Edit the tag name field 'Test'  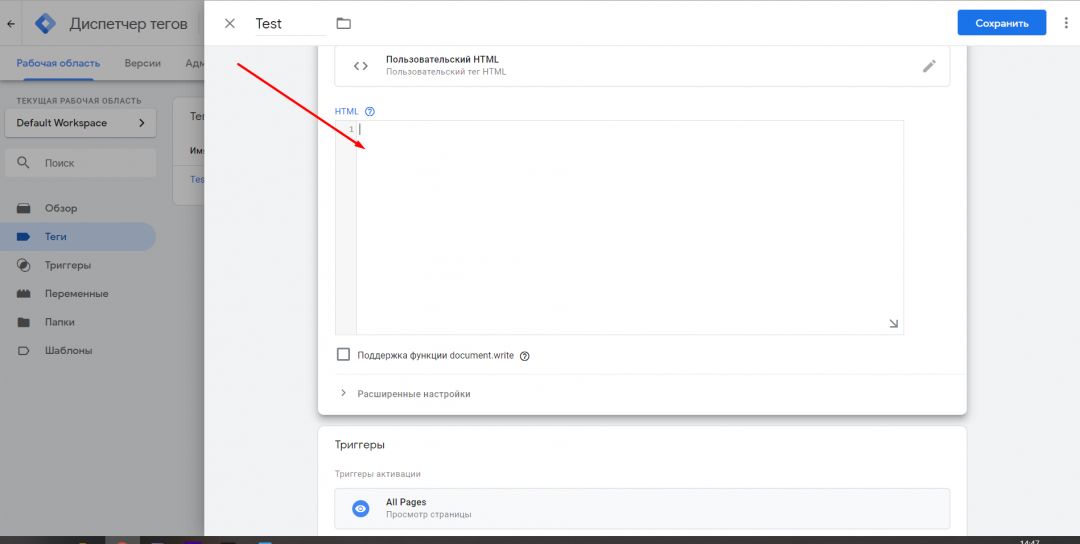tap(291, 23)
